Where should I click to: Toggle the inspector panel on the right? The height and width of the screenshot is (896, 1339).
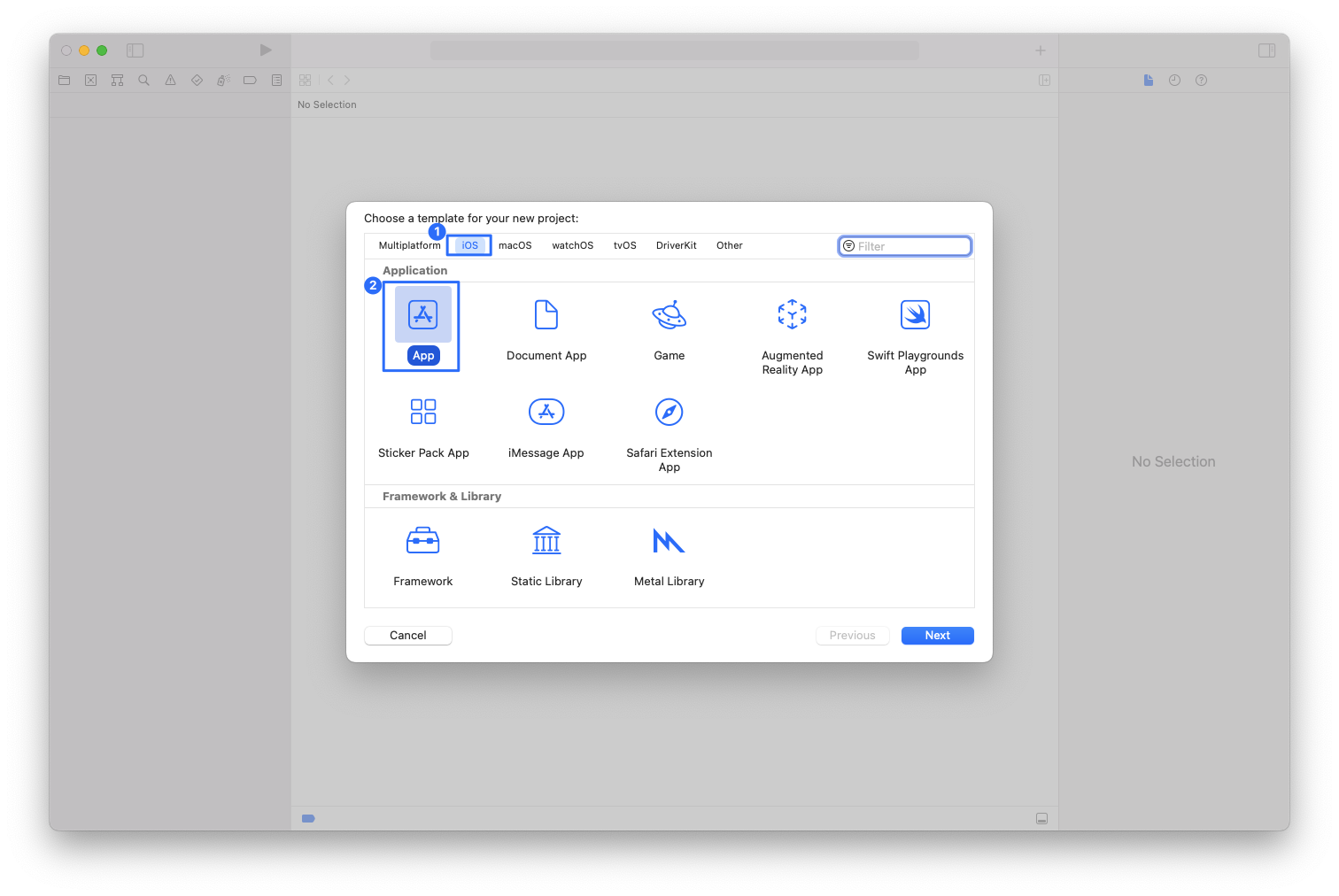1267,50
